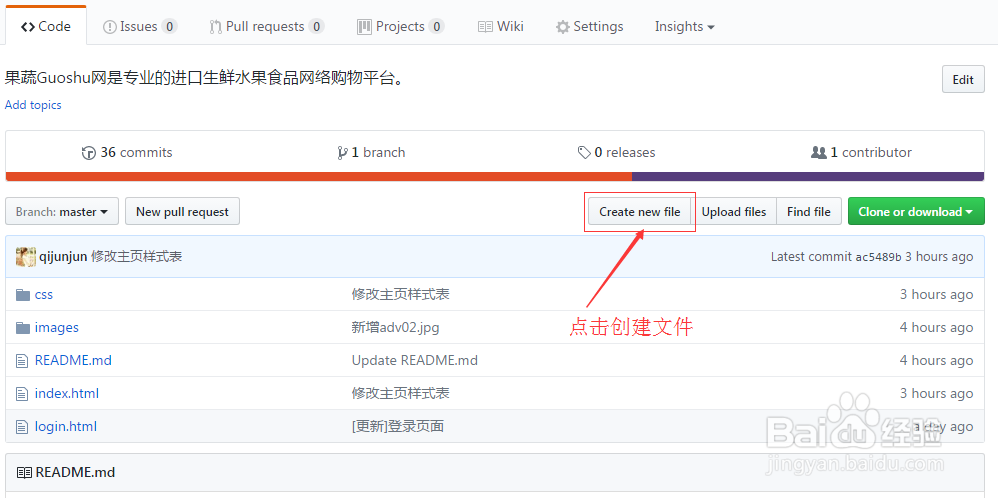Click the repository description text
This screenshot has height=498, width=998.
[x=204, y=78]
